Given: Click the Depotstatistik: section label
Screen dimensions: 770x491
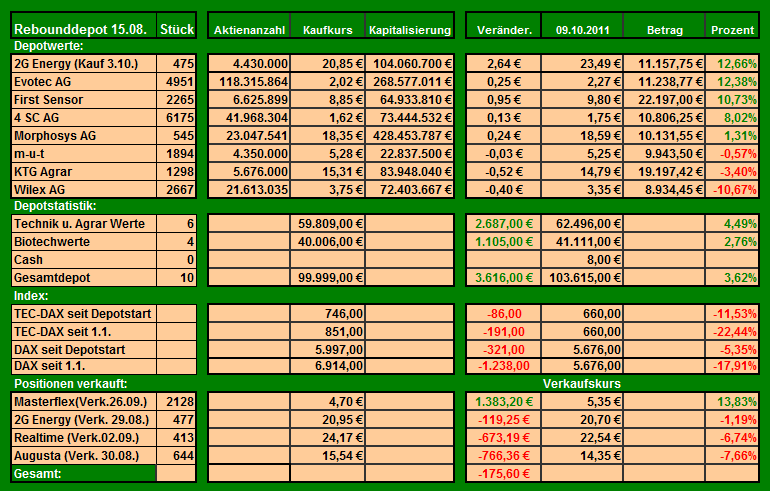Looking at the screenshot, I should (55, 206).
